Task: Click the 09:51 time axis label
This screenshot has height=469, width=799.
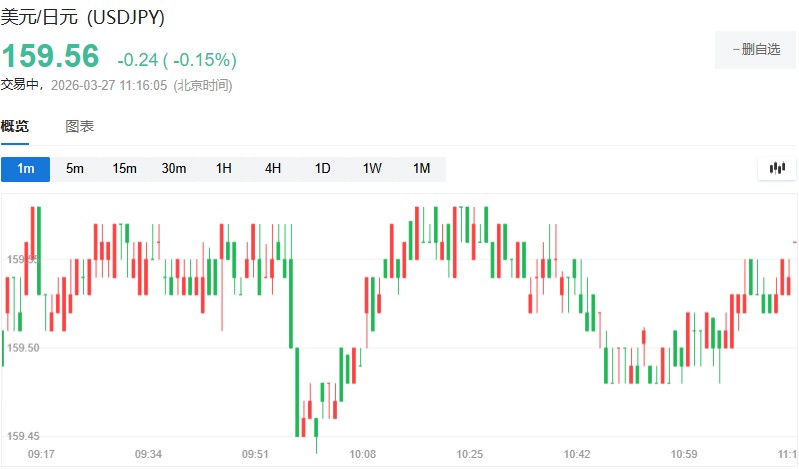Action: click(x=256, y=454)
